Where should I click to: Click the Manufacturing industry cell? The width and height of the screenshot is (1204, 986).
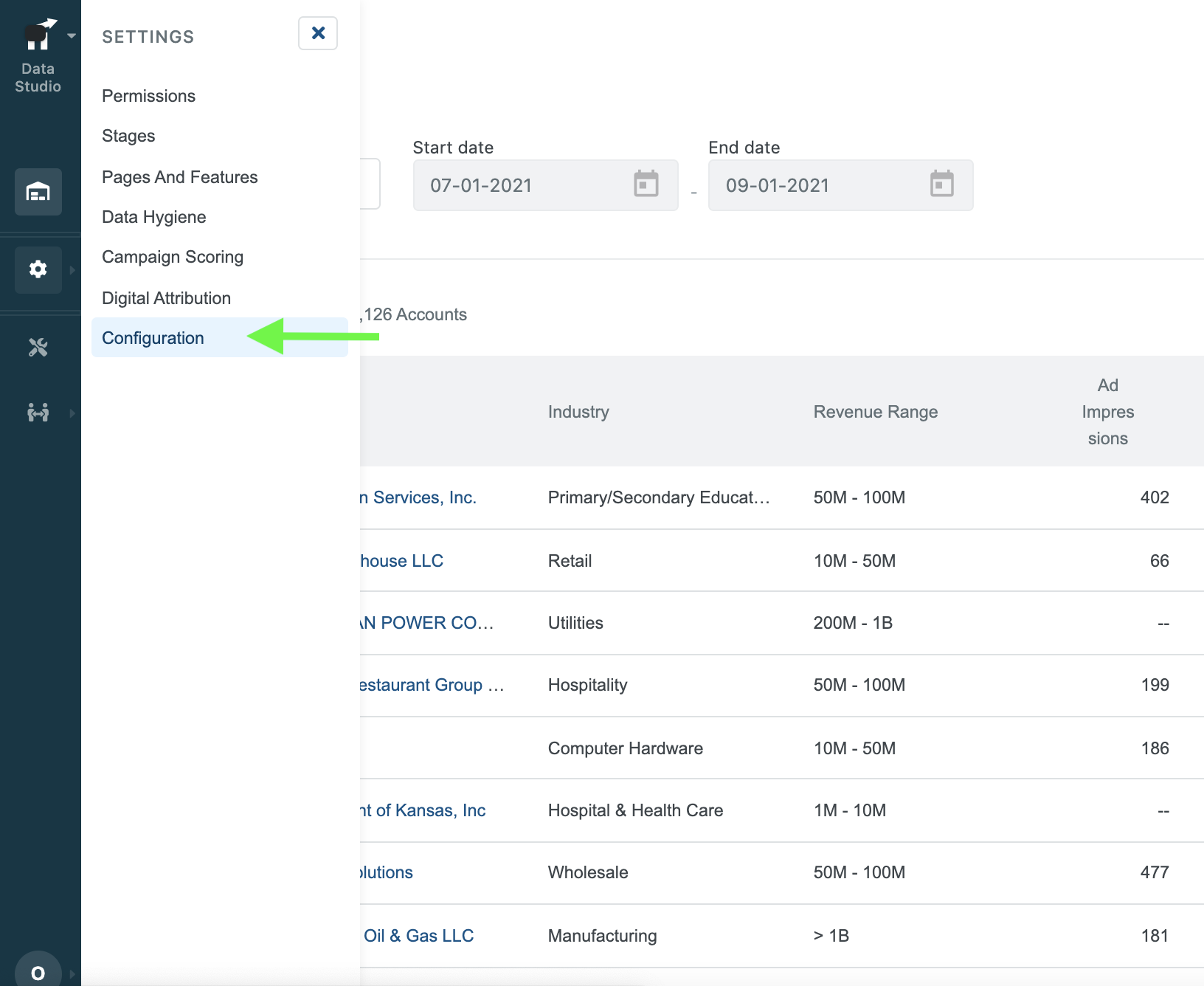602,936
